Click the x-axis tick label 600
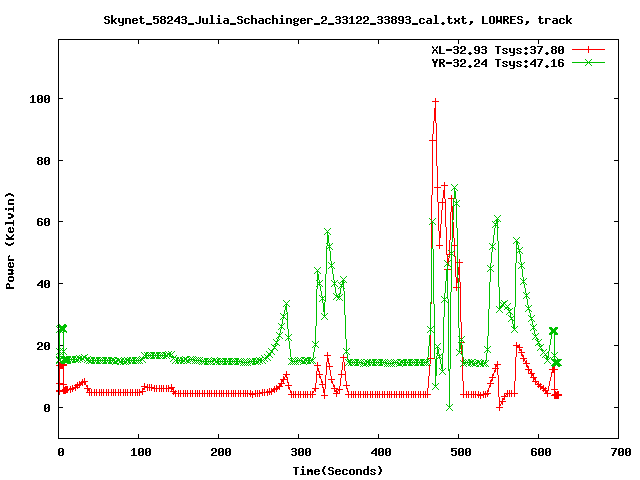Image resolution: width=640 pixels, height=480 pixels. 541,452
